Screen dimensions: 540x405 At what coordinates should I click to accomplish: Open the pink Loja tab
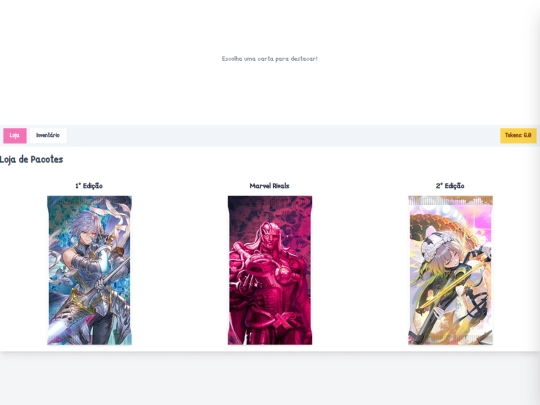pyautogui.click(x=15, y=135)
